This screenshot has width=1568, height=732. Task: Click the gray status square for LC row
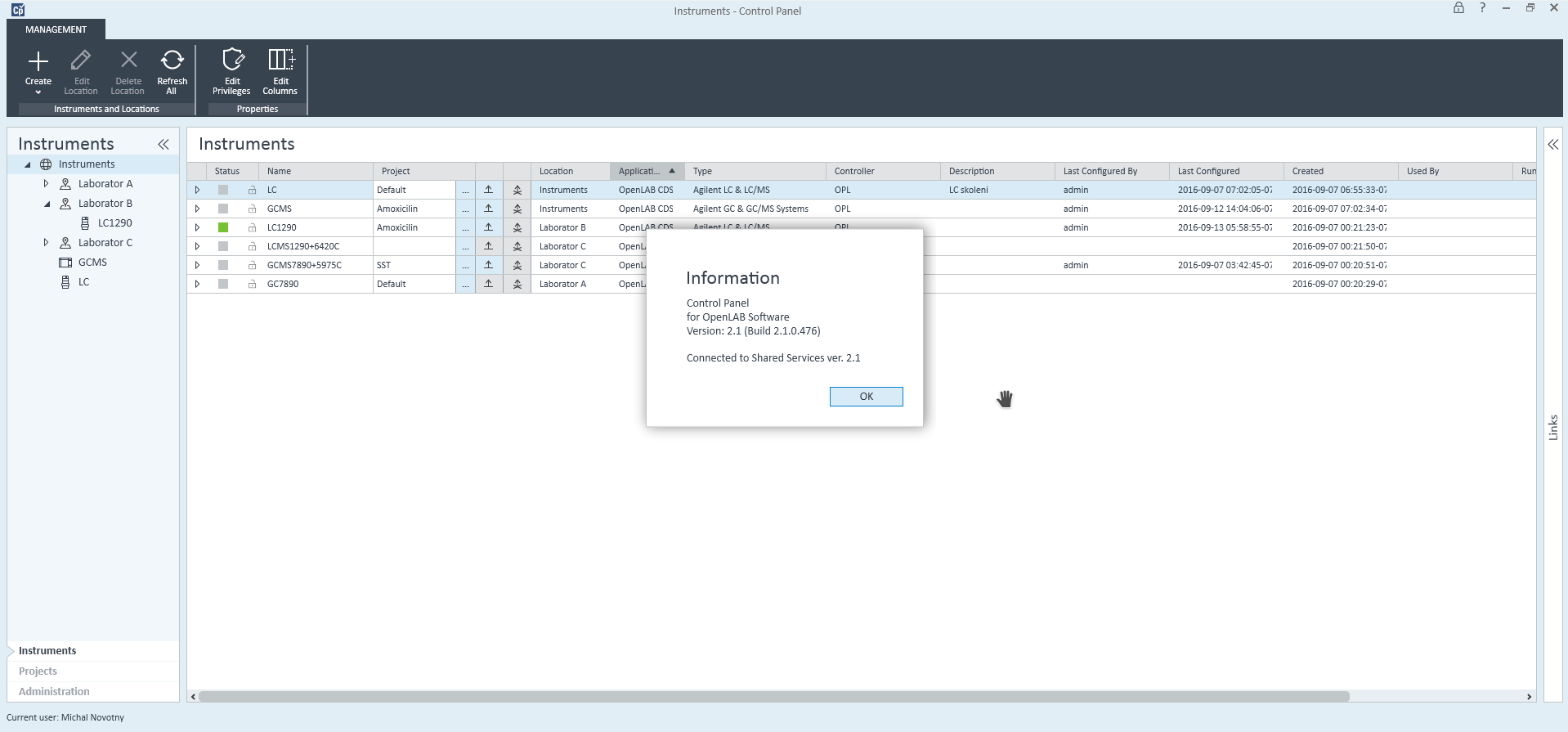click(223, 190)
